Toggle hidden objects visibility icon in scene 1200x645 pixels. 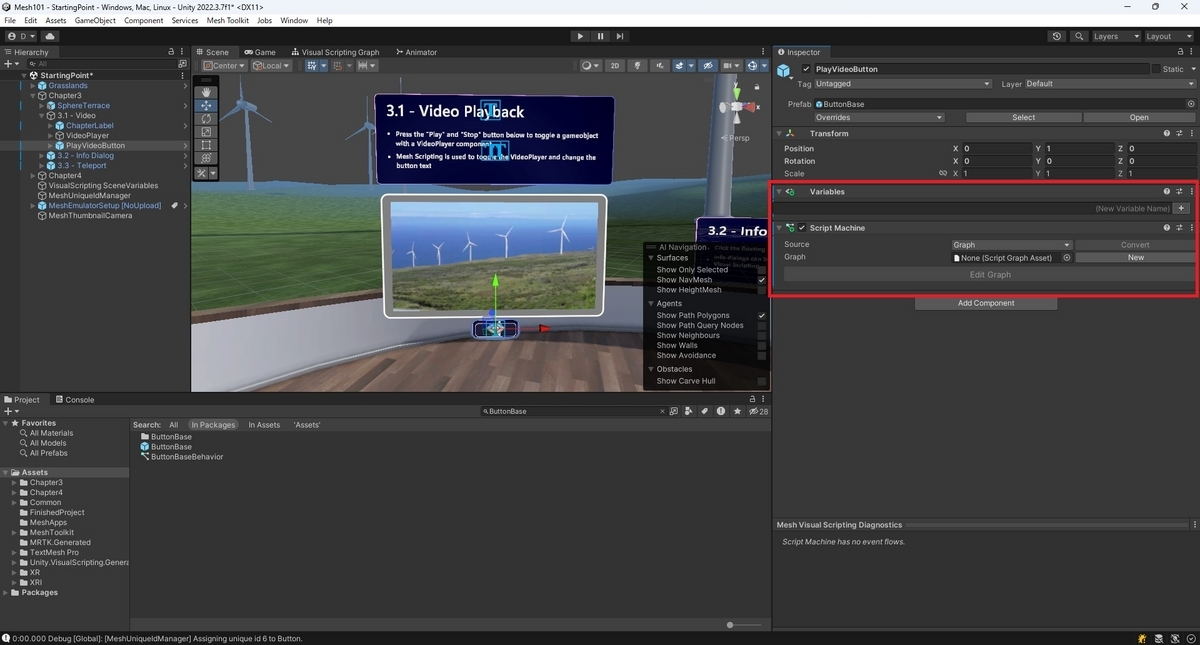tap(708, 66)
